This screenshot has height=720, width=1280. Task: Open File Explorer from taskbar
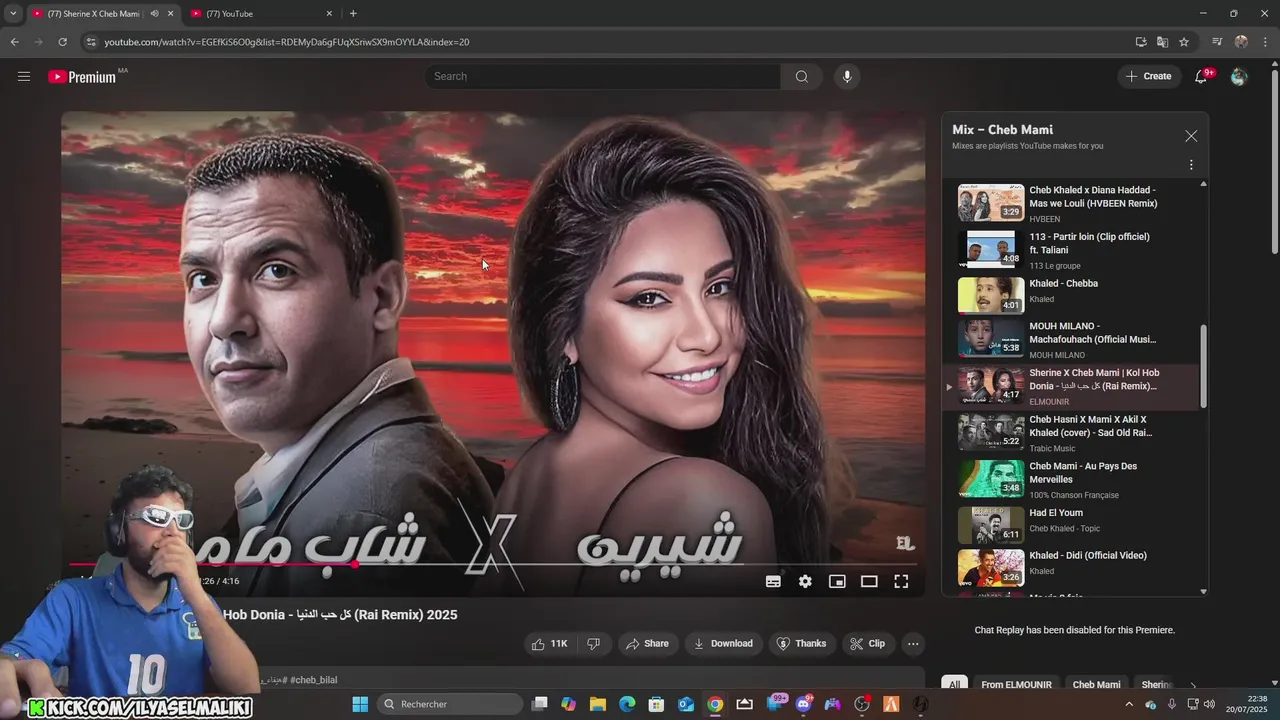click(x=598, y=704)
